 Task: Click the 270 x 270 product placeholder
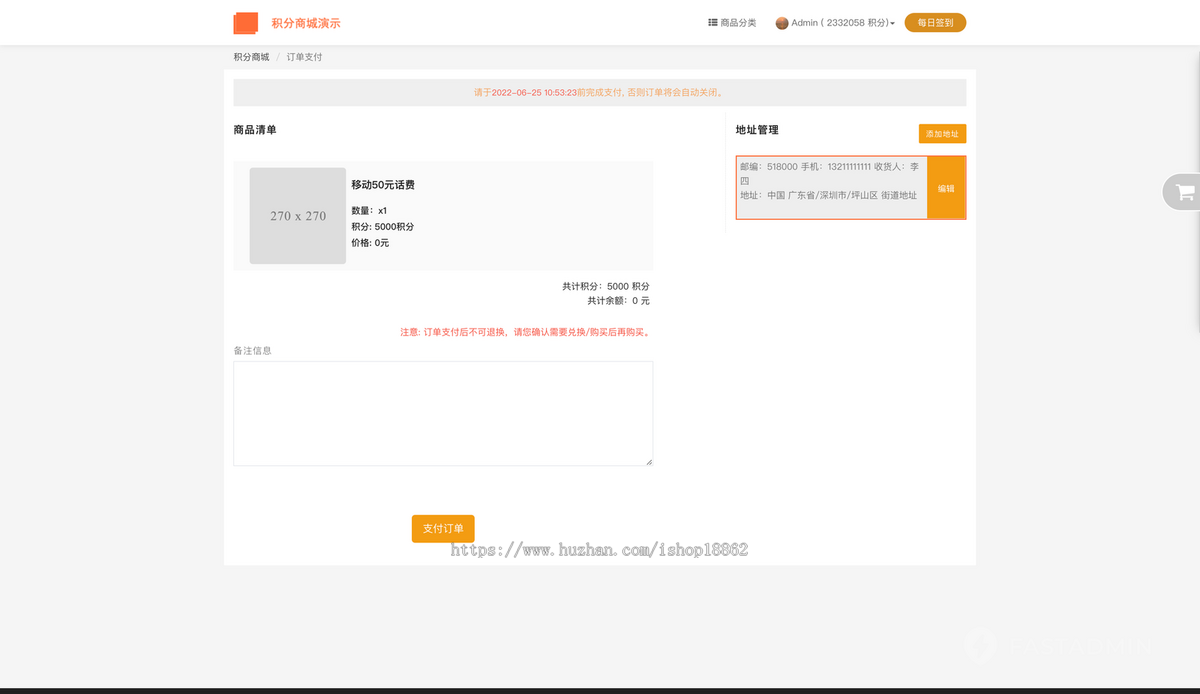[x=297, y=215]
